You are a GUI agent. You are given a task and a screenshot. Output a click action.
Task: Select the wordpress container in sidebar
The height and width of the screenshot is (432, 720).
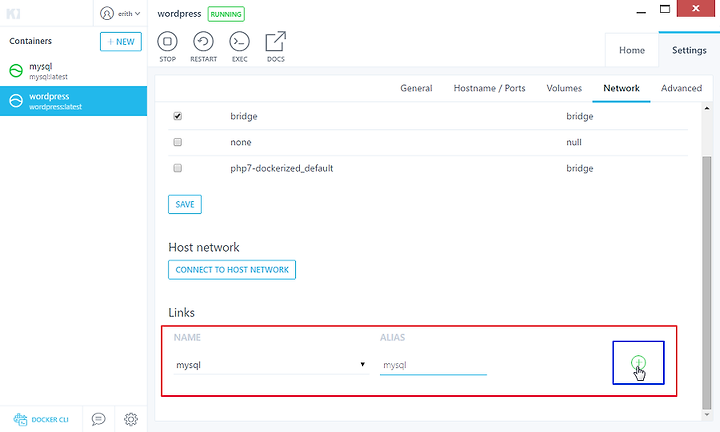(73, 101)
